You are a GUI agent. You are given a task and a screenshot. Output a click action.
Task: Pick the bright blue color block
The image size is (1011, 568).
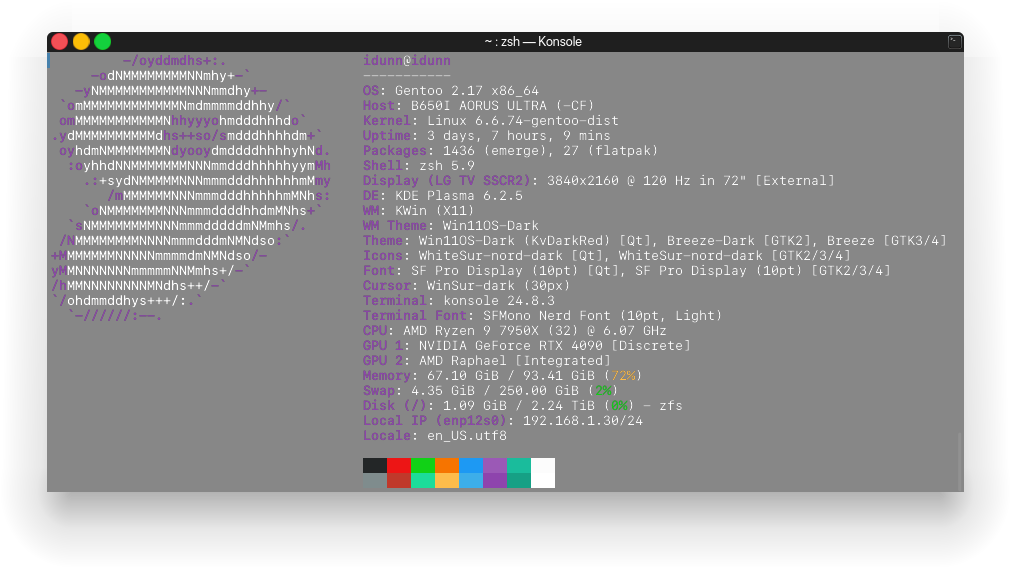pyautogui.click(x=471, y=465)
